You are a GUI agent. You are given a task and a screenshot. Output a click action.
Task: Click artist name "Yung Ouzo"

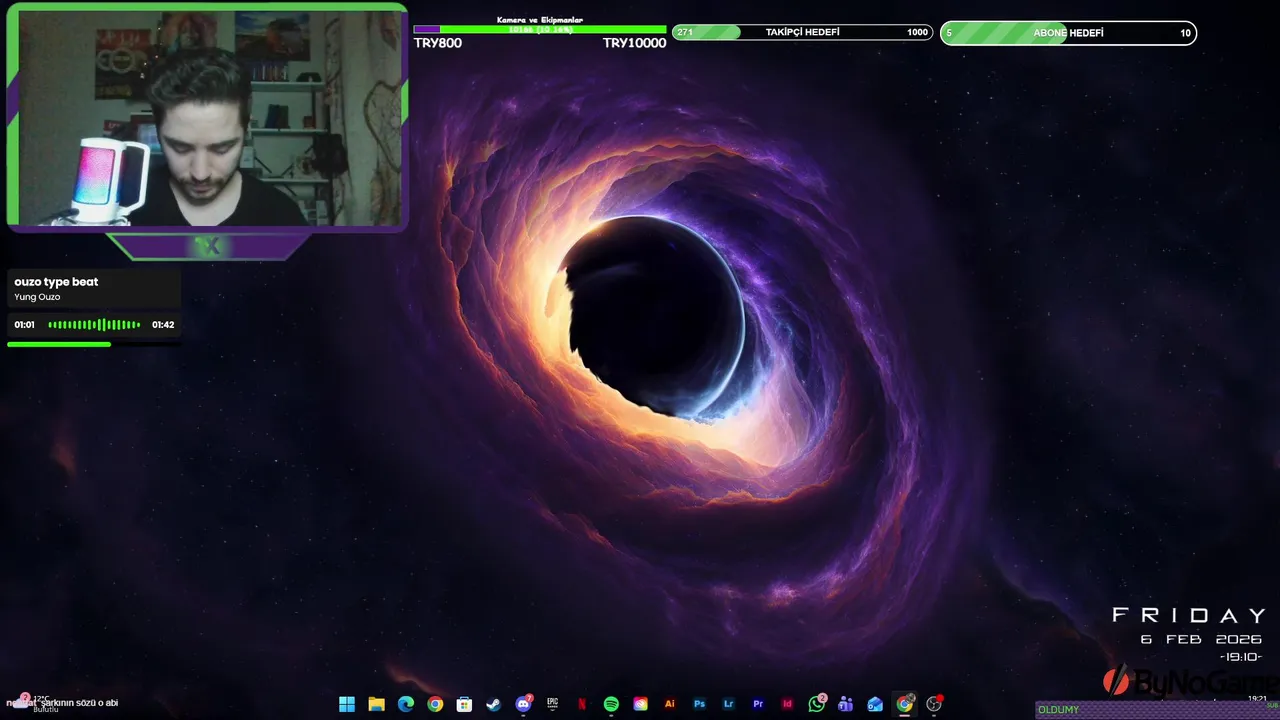click(37, 297)
